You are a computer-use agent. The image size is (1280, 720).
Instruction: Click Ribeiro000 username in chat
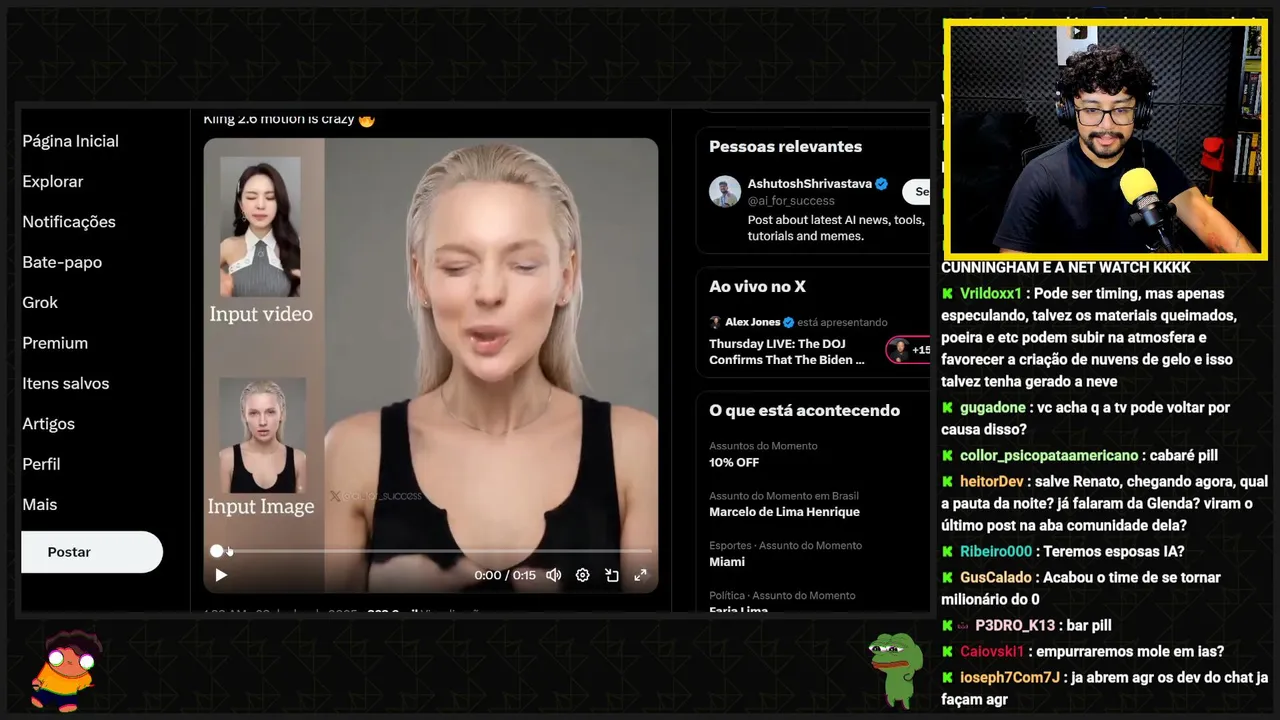(996, 551)
